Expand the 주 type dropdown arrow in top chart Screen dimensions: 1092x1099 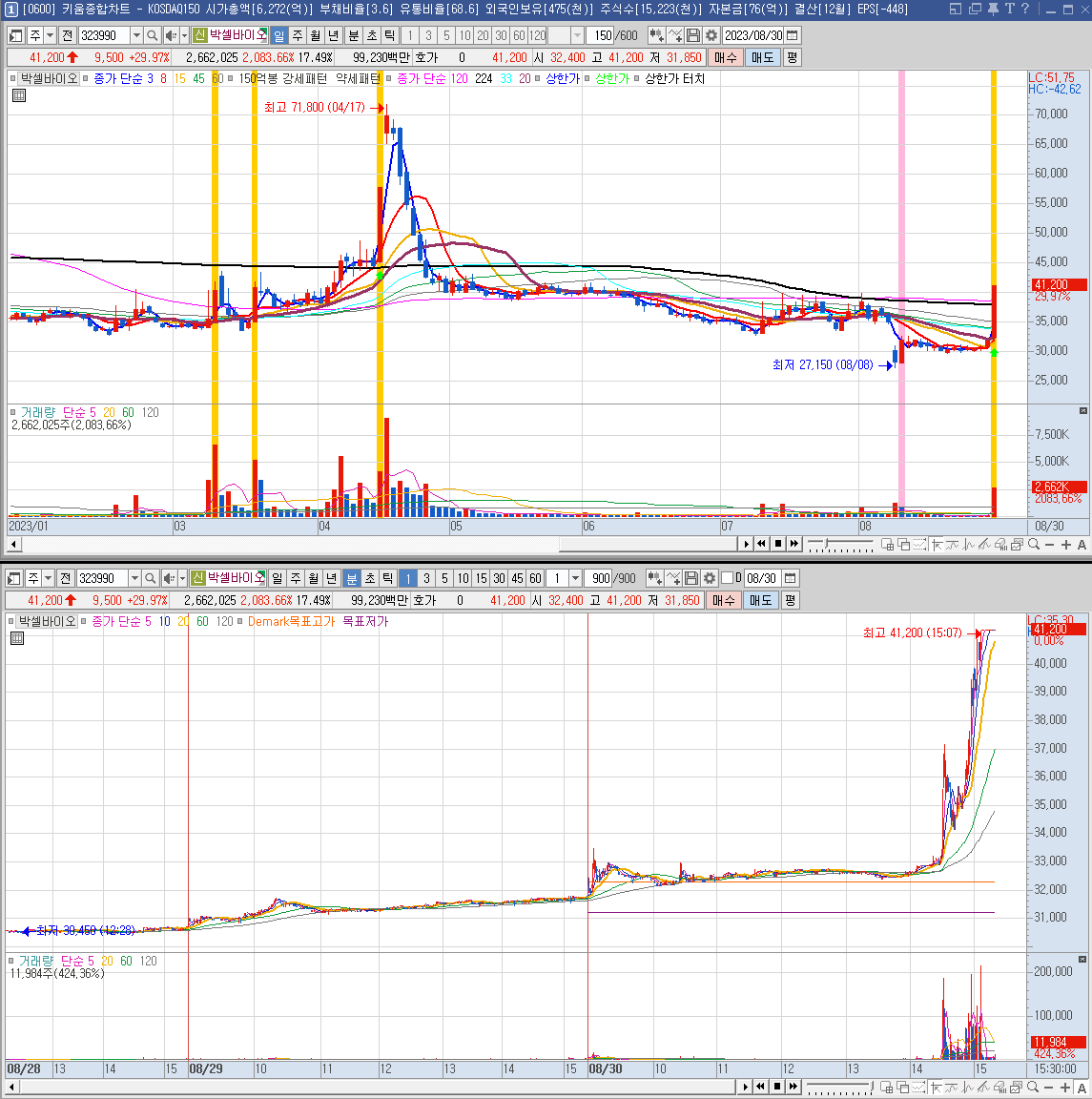50,35
